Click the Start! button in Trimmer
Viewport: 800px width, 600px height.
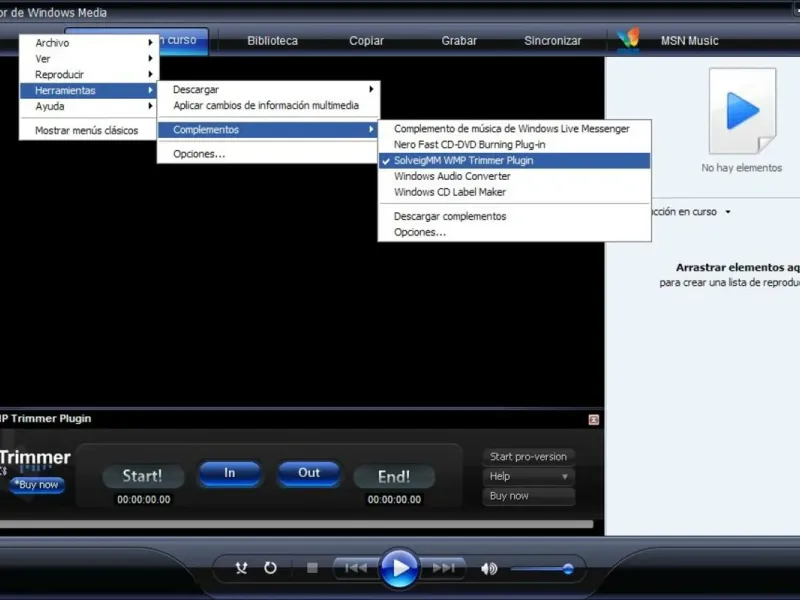tap(143, 476)
